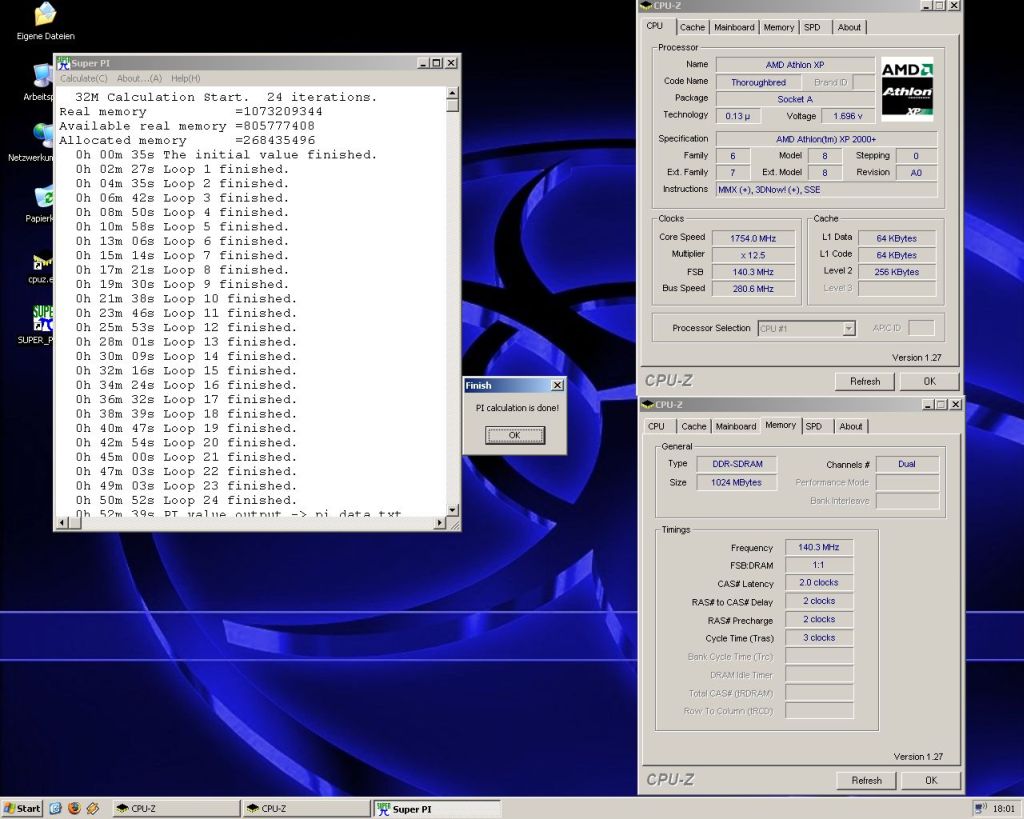Click the Memory Size value 1024 MBytes

tap(737, 483)
